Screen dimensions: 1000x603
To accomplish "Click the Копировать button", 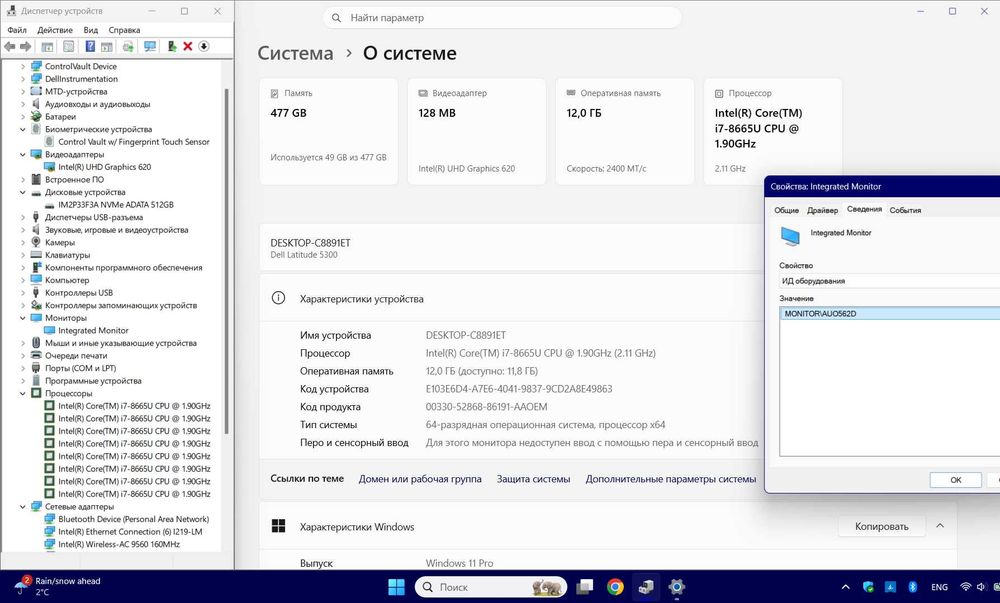I will [881, 527].
